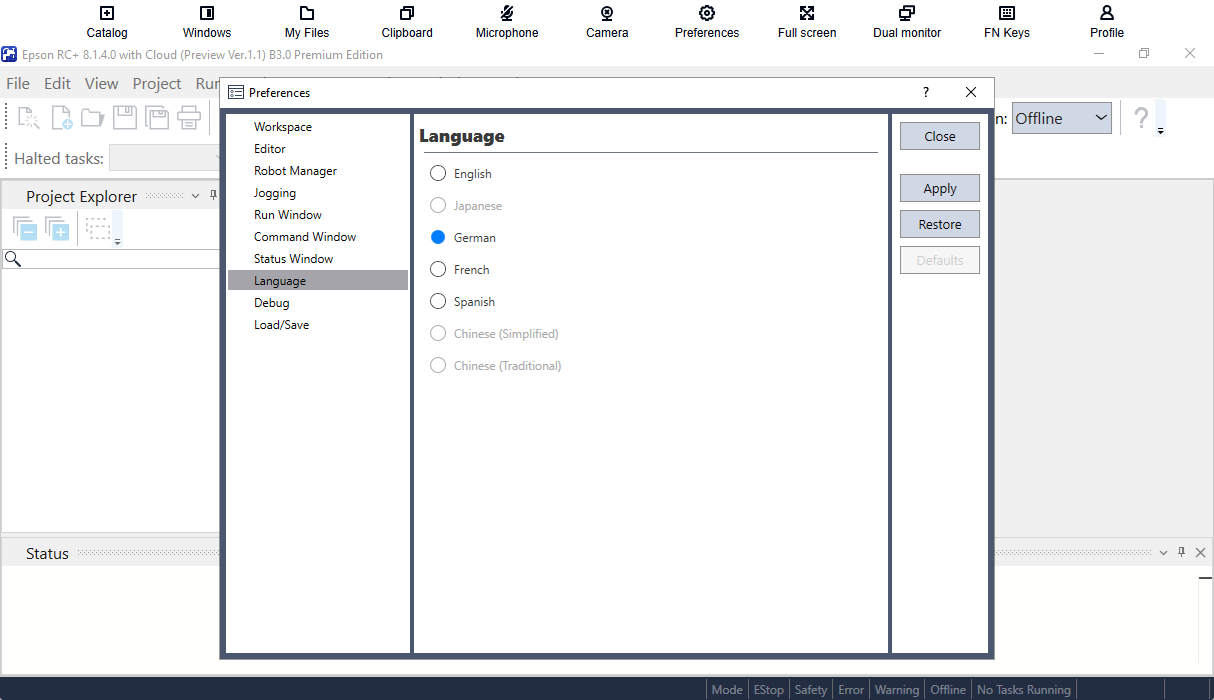Click the Save toolbar icon
1214x700 pixels.
(125, 118)
